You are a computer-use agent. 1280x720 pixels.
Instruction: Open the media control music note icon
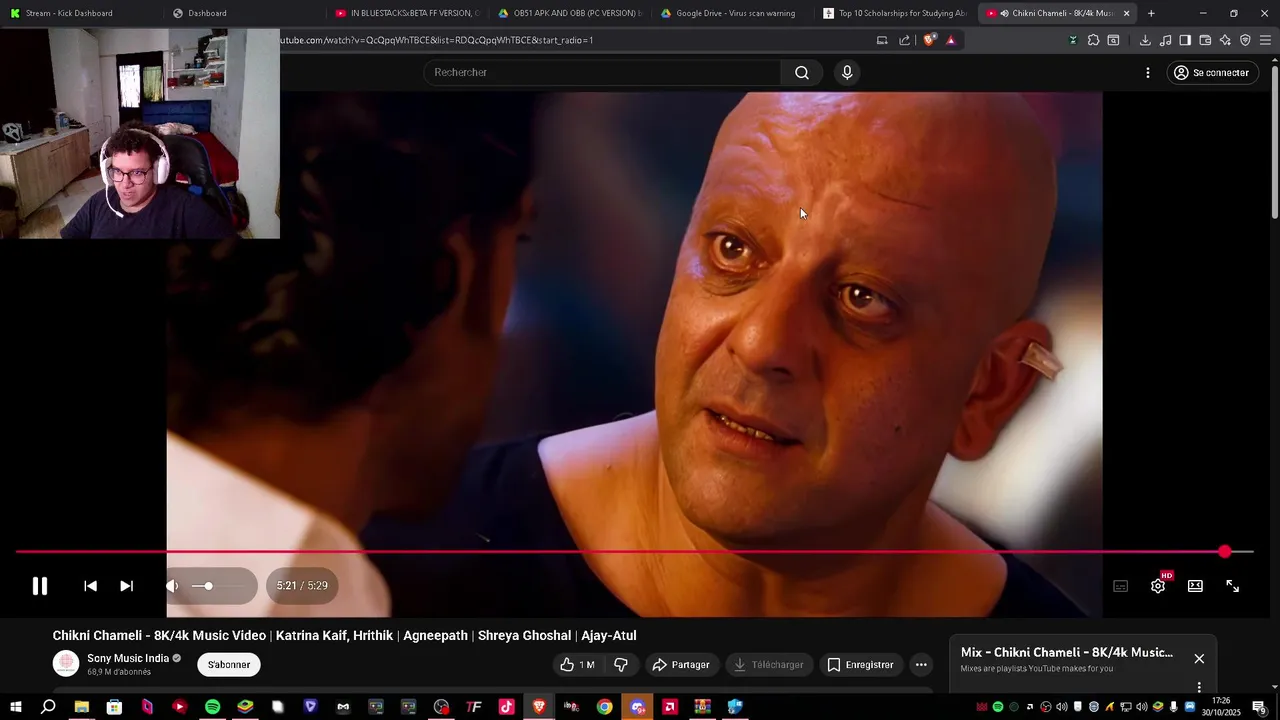tap(1165, 40)
